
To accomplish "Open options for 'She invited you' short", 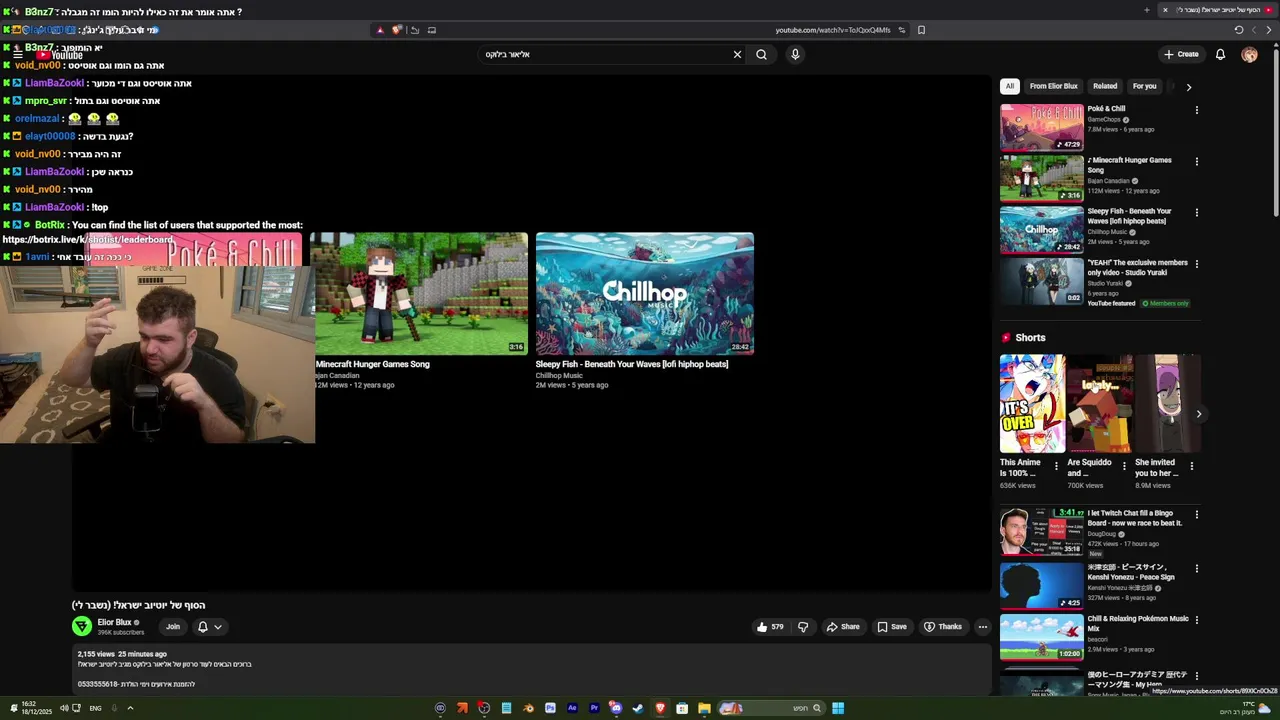I will pyautogui.click(x=1191, y=466).
